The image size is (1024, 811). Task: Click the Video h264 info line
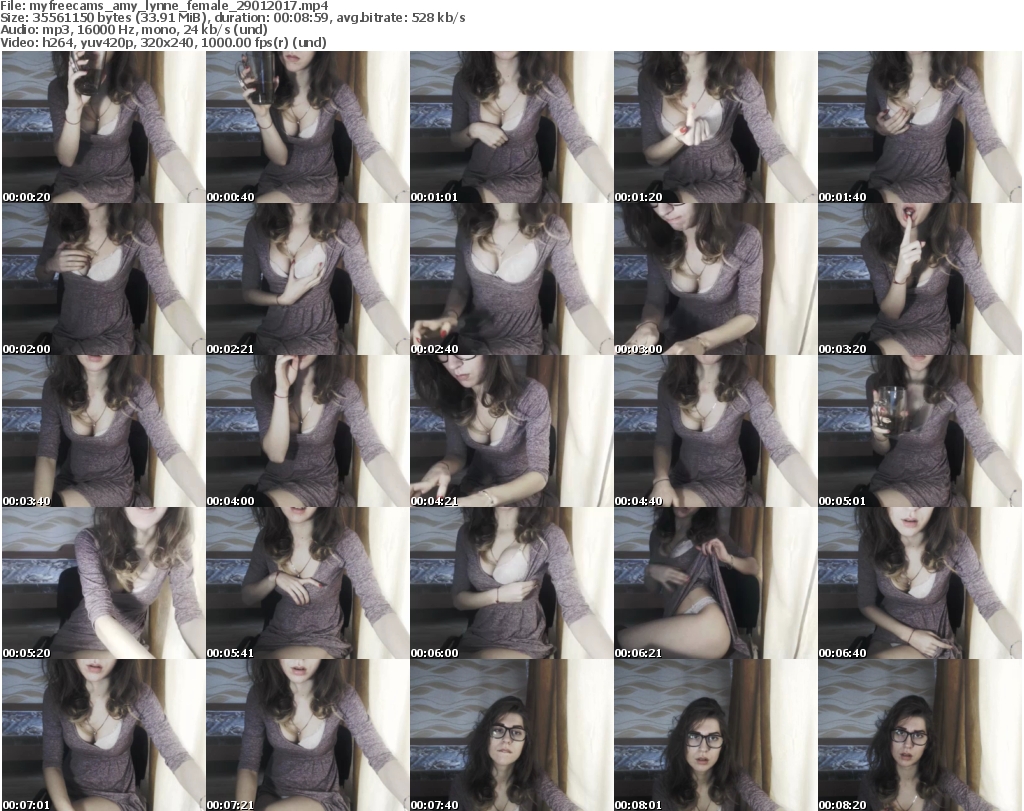tap(163, 42)
